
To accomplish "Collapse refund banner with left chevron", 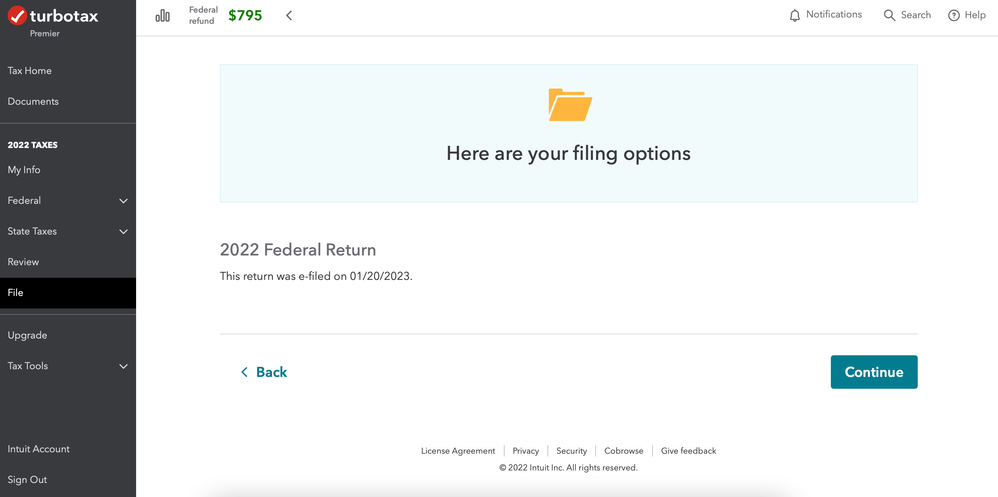I will [289, 16].
